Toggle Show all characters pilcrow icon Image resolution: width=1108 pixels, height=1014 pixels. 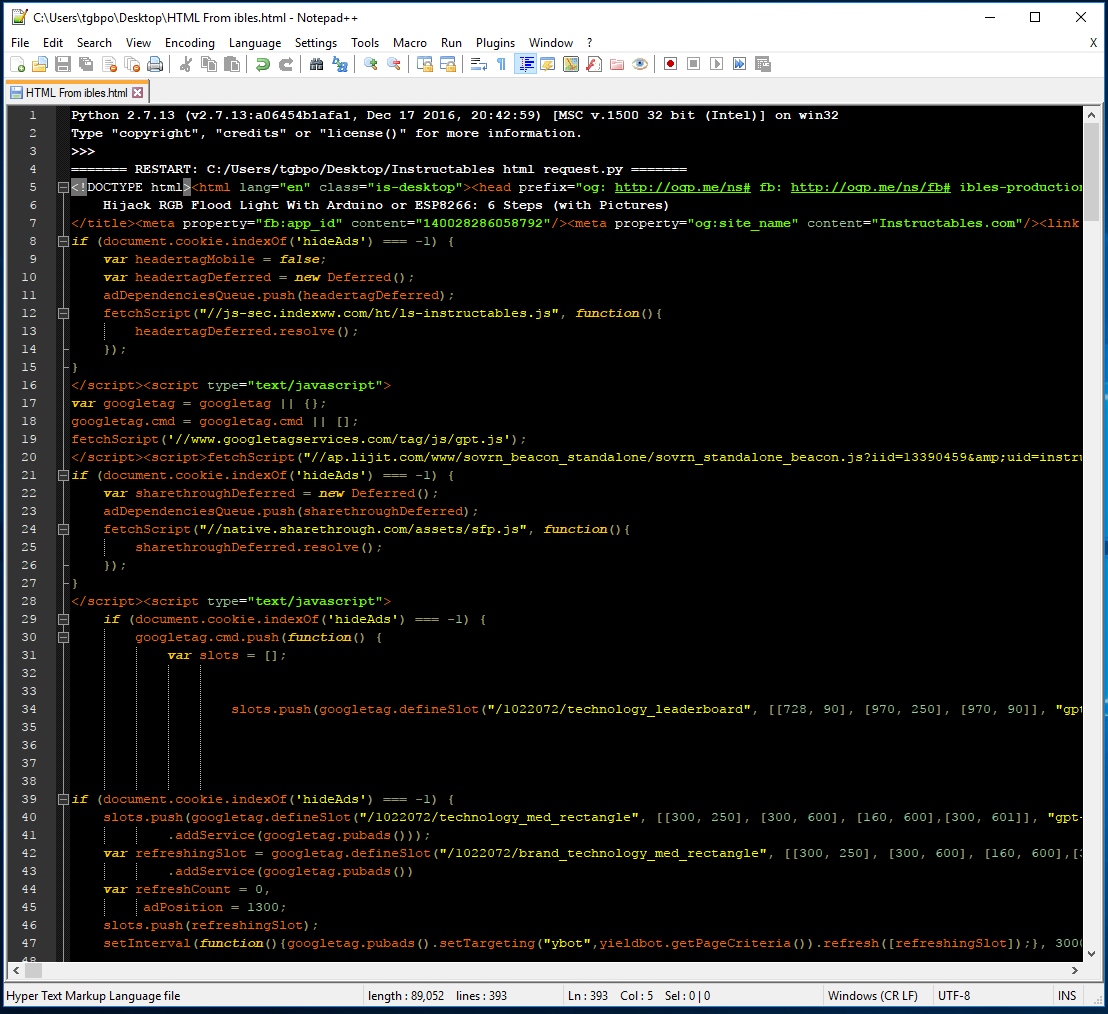click(501, 64)
